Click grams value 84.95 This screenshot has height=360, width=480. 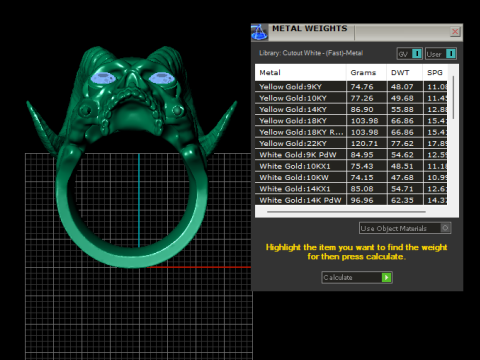362,155
